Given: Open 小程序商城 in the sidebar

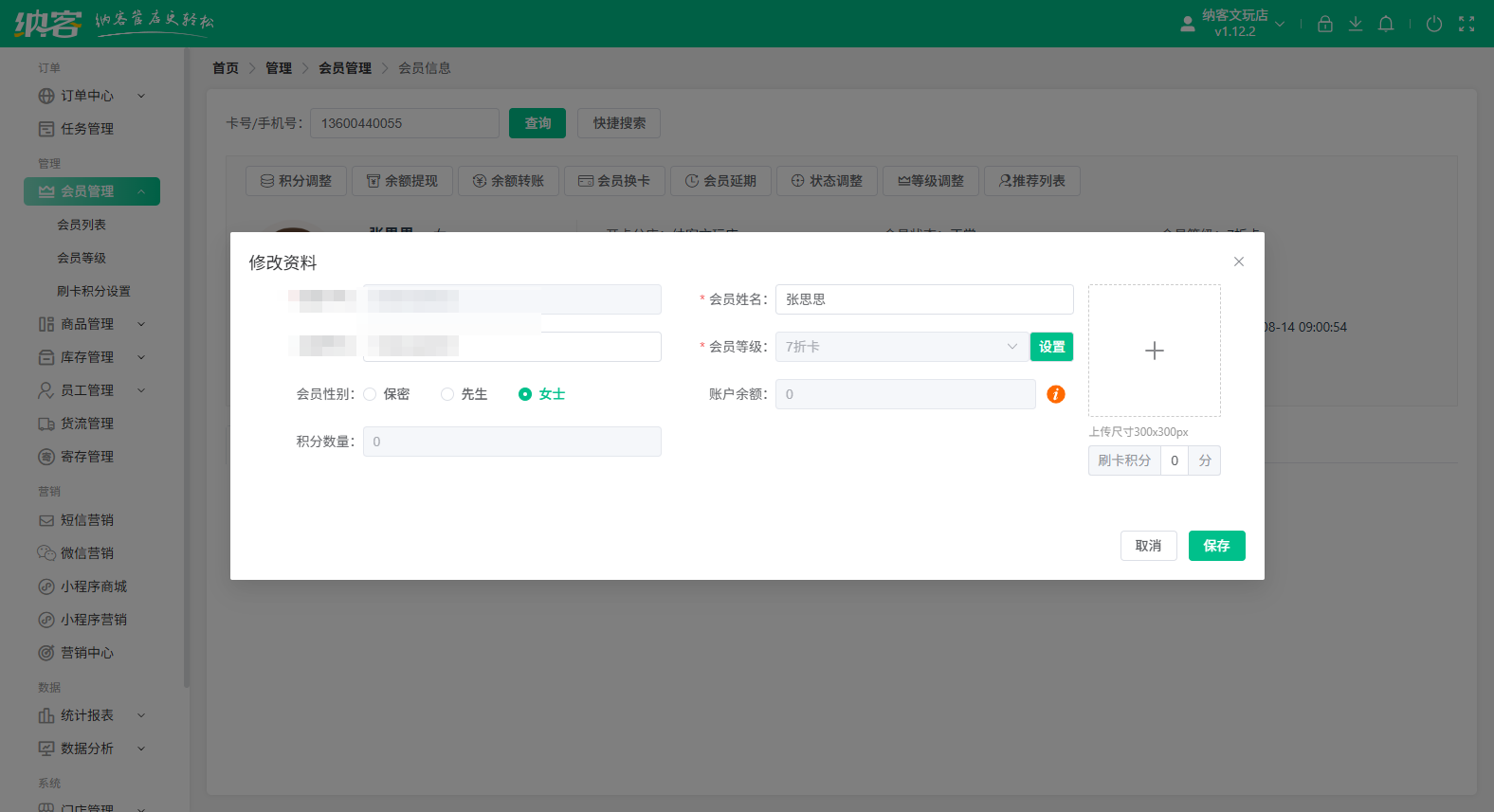Looking at the screenshot, I should coord(93,586).
